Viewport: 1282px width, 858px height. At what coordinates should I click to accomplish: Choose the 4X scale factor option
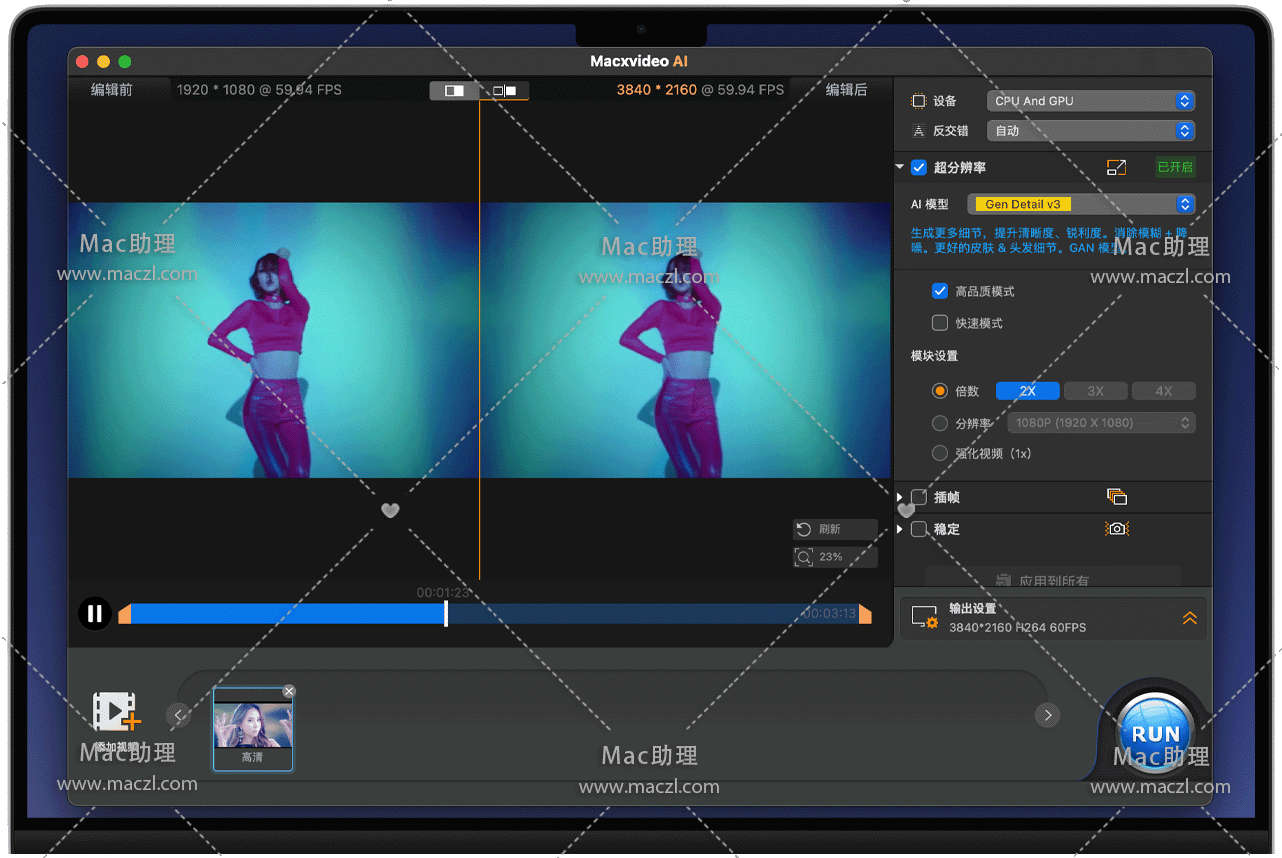pos(1163,391)
